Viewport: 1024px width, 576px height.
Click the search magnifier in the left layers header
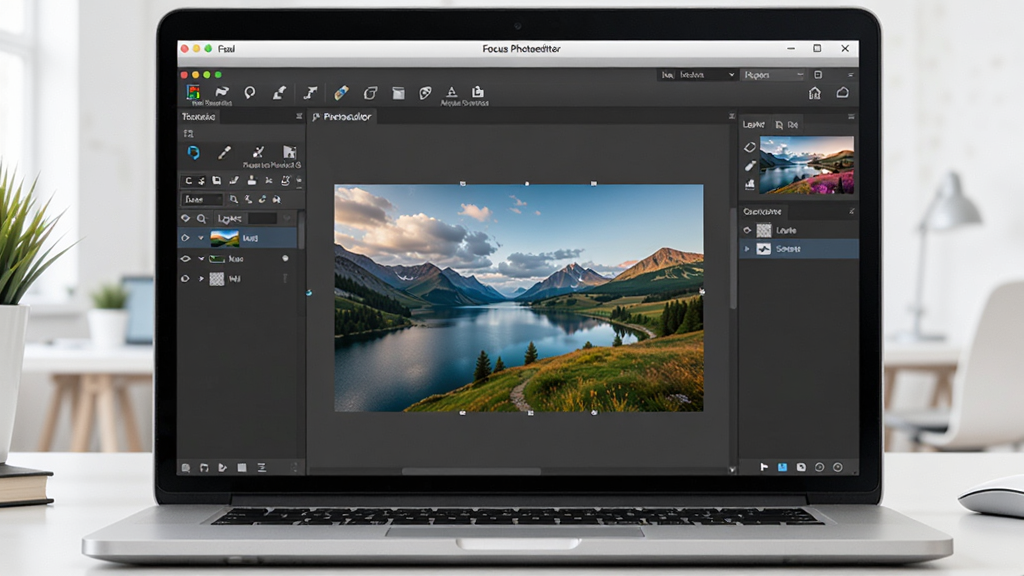point(202,219)
